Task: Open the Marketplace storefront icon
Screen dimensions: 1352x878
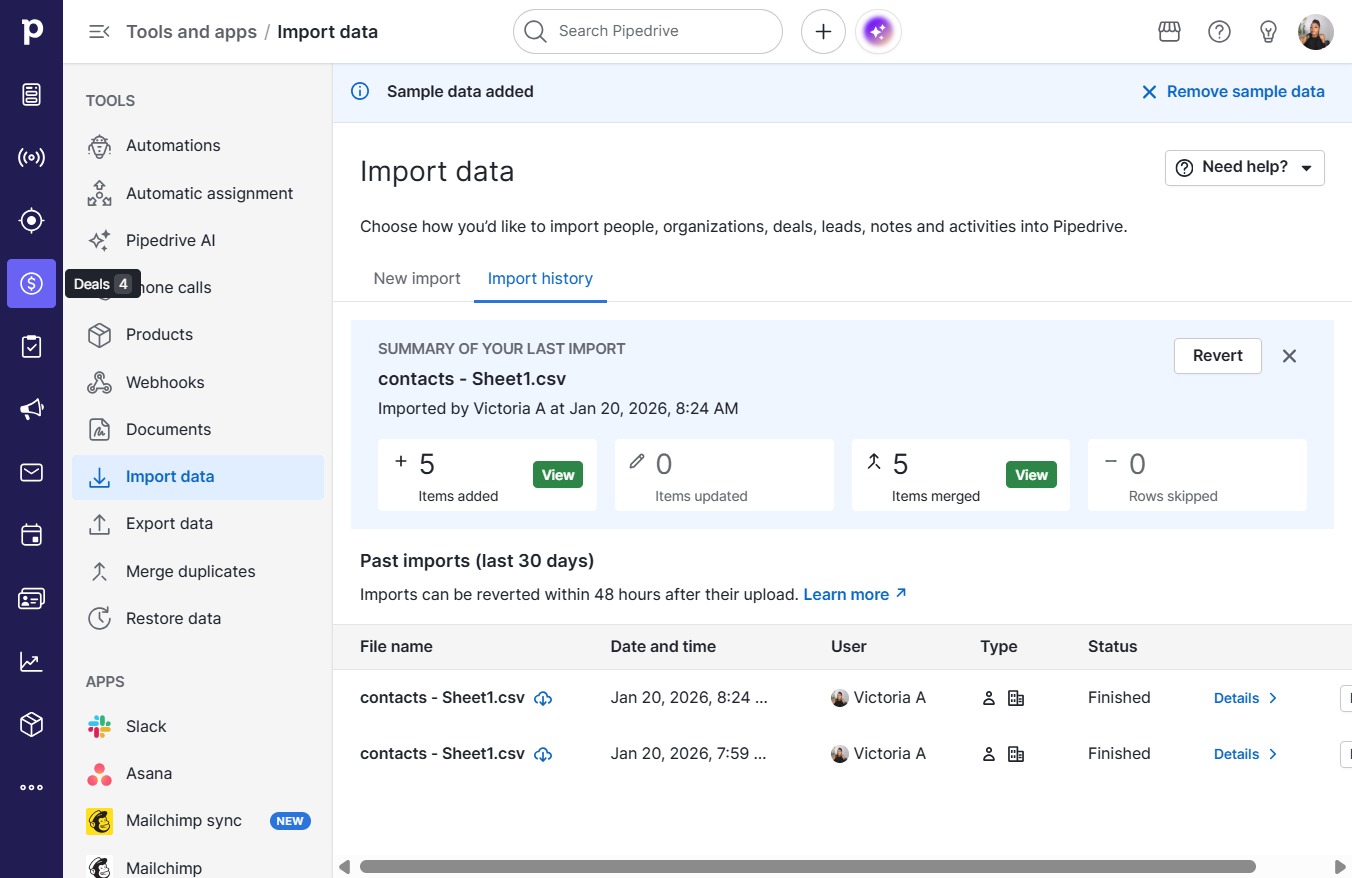Action: [1169, 32]
